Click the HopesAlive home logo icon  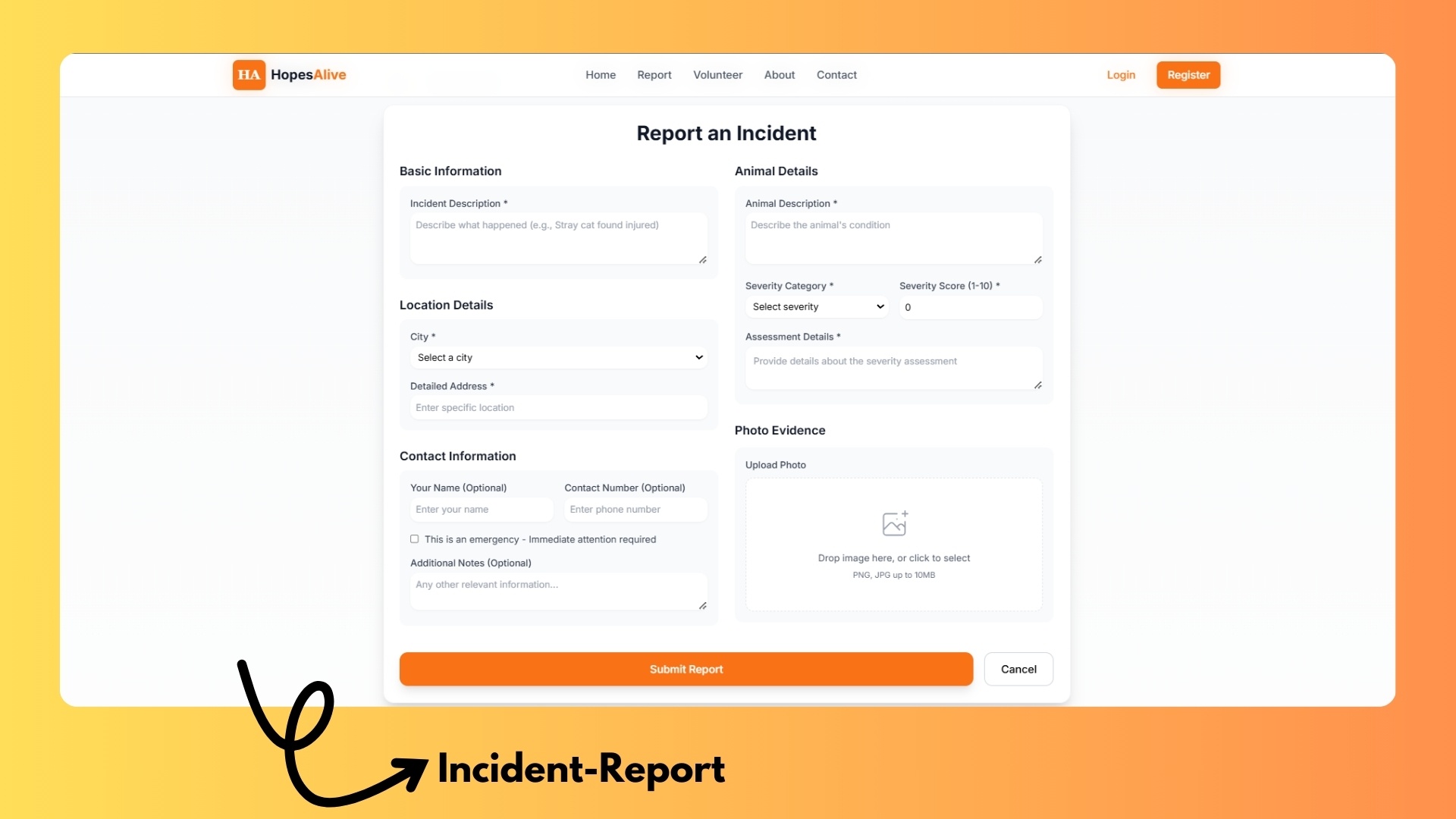pos(248,74)
